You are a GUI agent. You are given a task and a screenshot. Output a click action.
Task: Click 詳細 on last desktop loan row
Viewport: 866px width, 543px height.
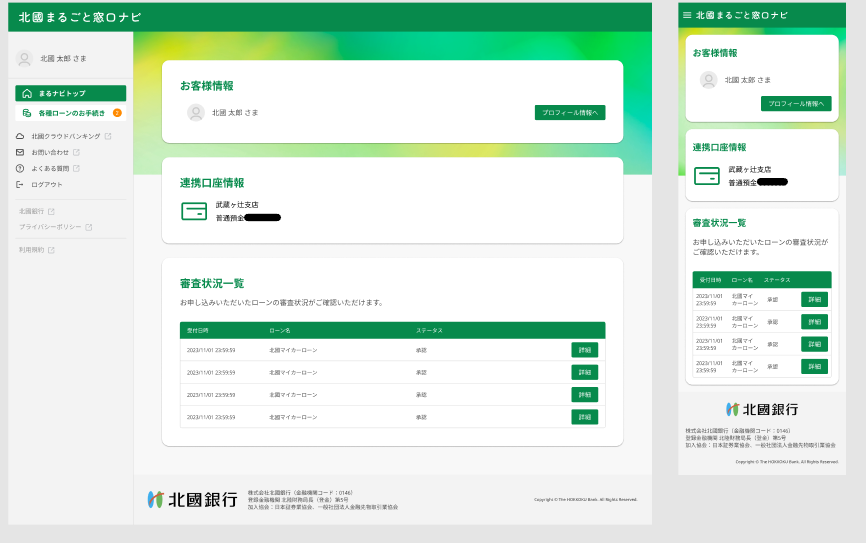[584, 417]
